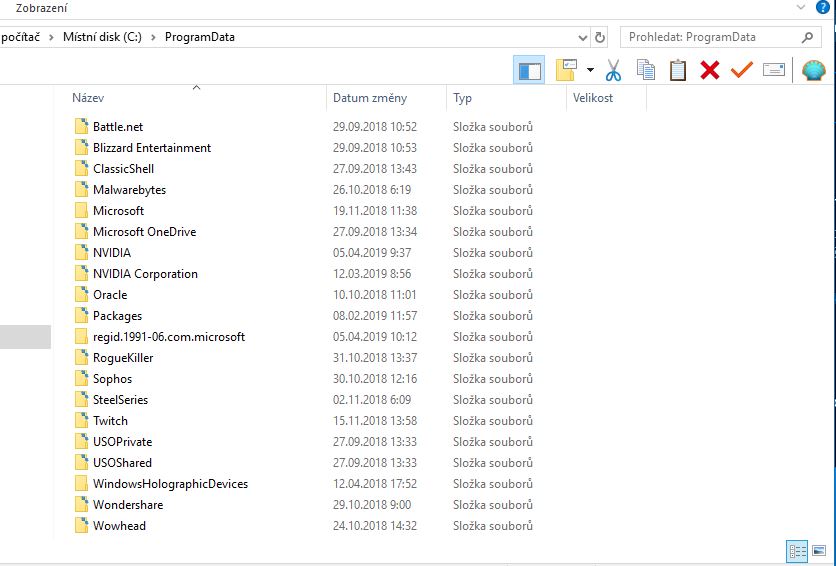Expand breadcrumb chevron before Místní disk (C:)

click(x=51, y=37)
